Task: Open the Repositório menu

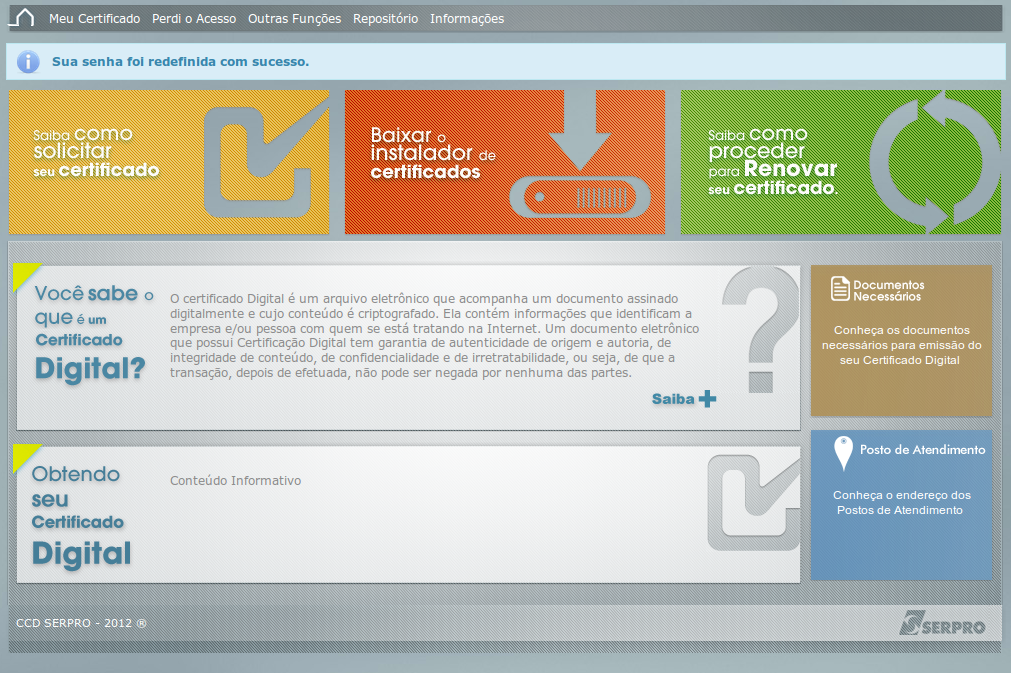Action: pyautogui.click(x=386, y=19)
